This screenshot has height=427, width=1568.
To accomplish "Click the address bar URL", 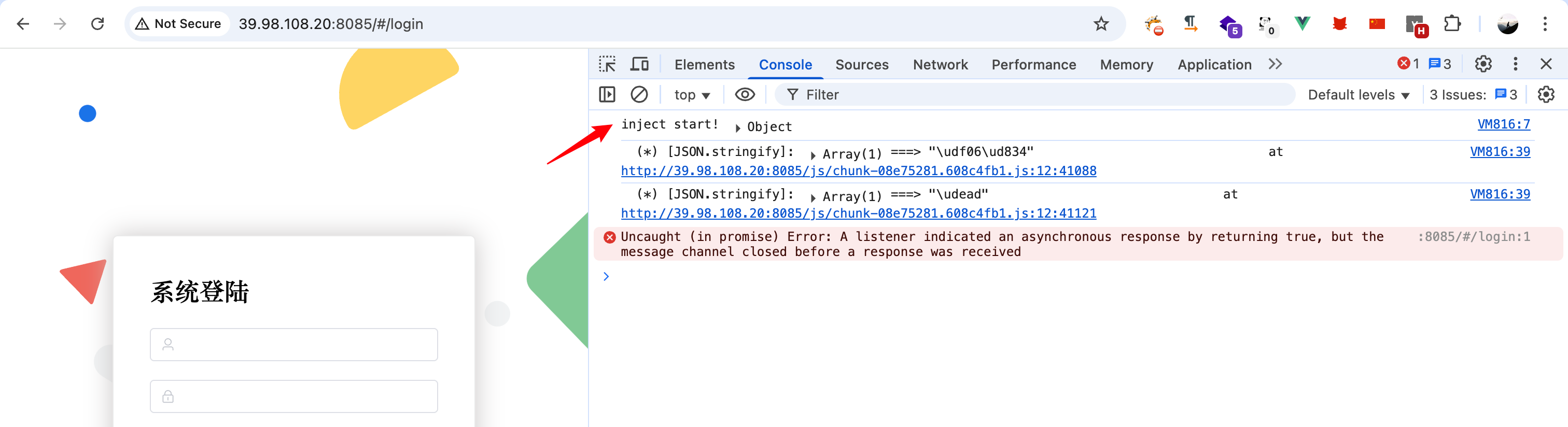I will coord(330,24).
